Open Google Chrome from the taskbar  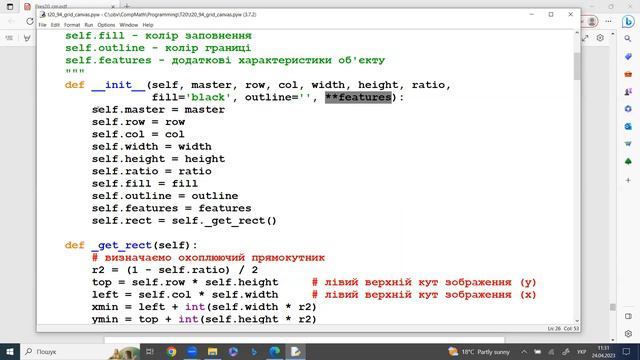click(x=171, y=351)
